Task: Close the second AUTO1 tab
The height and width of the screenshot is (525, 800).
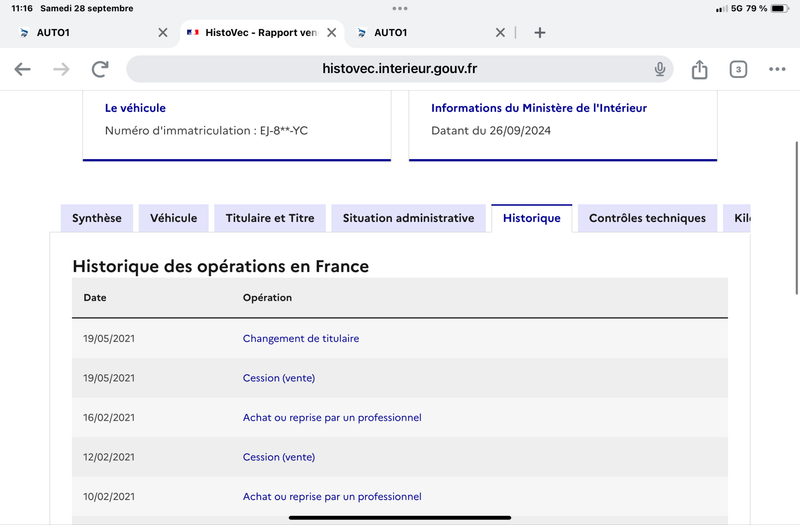Action: [501, 33]
